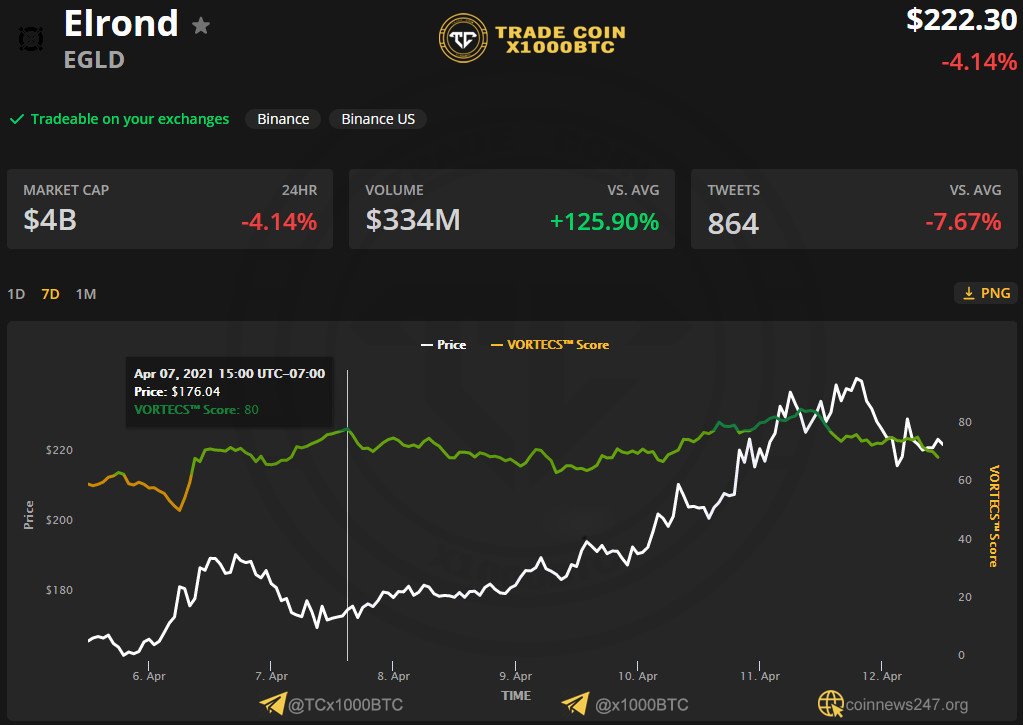Toggle the VORTECS Score legend series
The width and height of the screenshot is (1023, 725).
[x=550, y=345]
